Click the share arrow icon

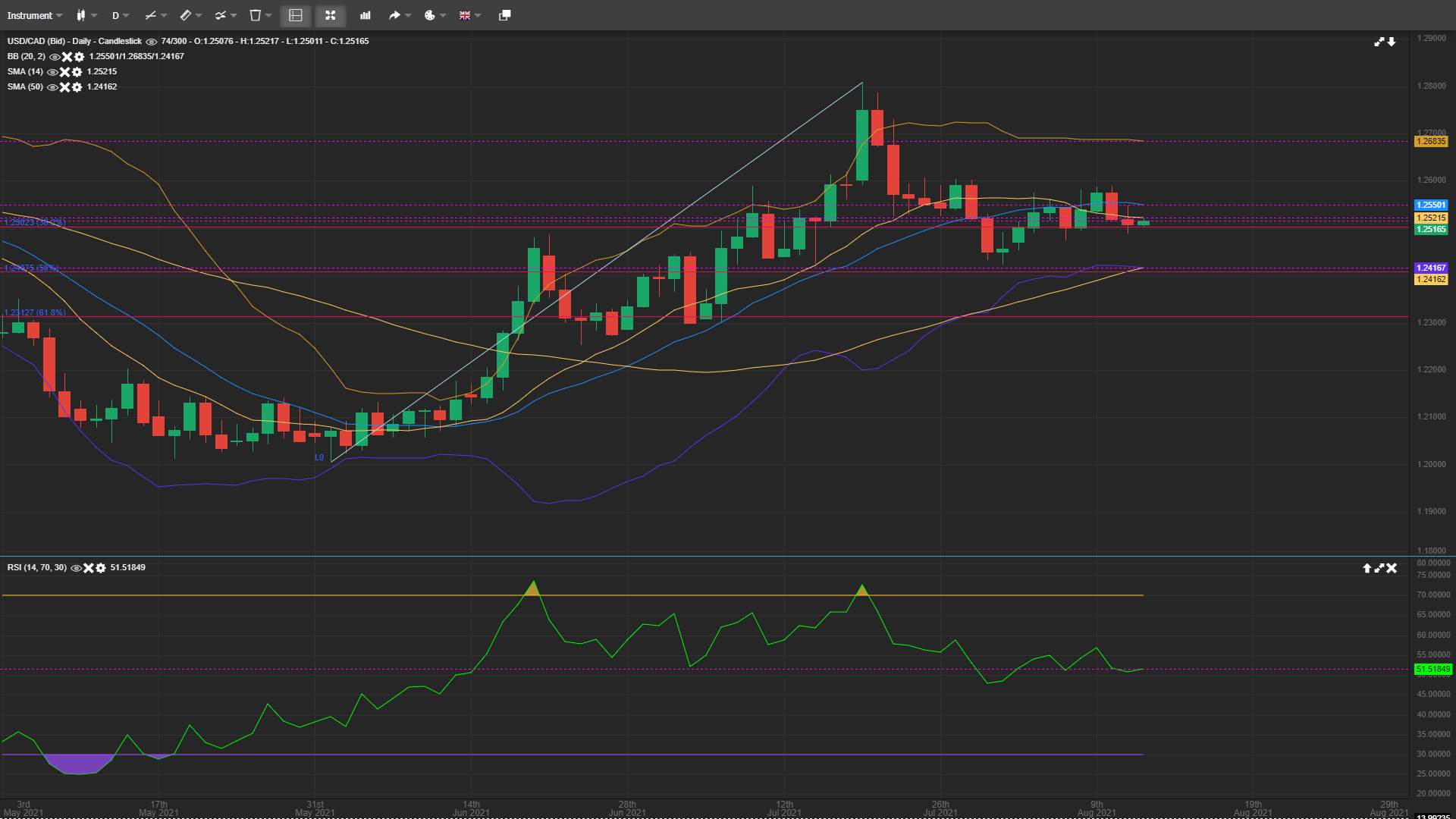pos(394,15)
